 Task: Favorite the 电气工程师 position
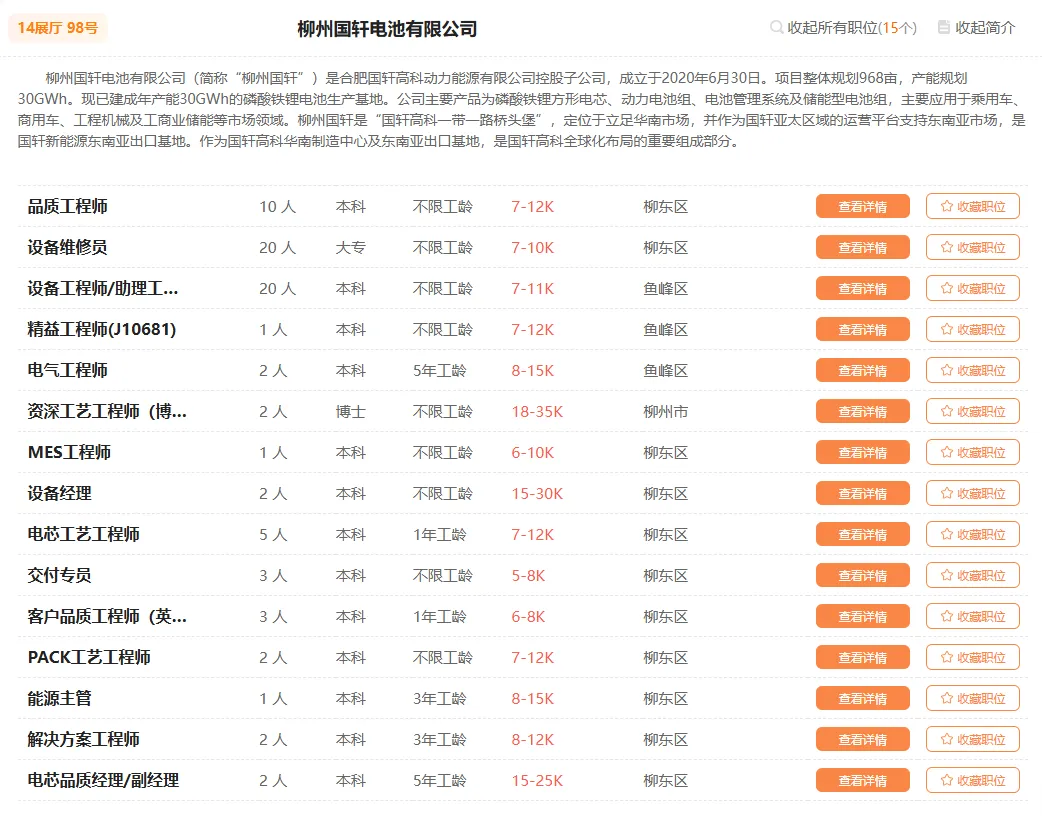[x=973, y=370]
